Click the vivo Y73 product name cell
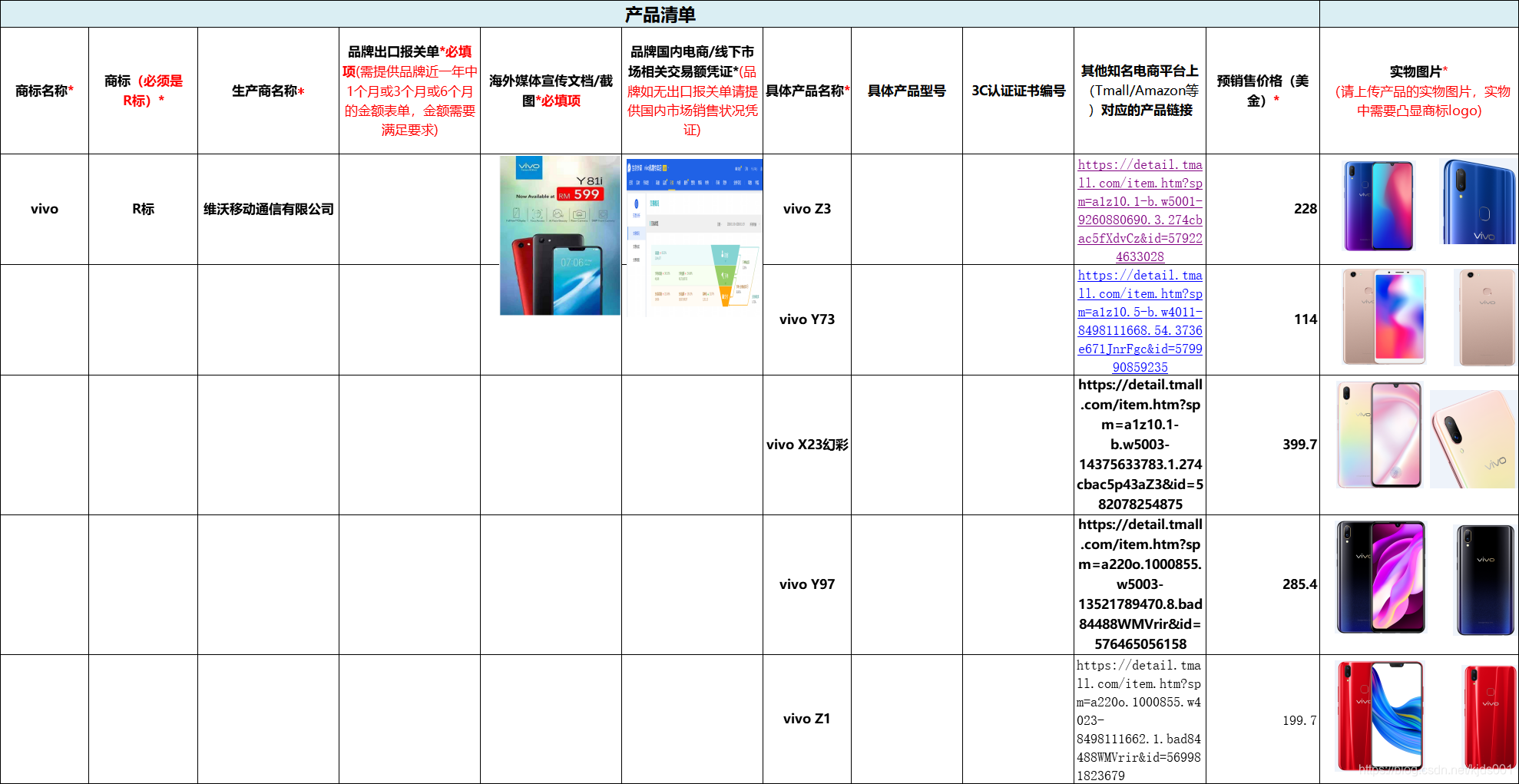This screenshot has width=1519, height=784. click(807, 319)
